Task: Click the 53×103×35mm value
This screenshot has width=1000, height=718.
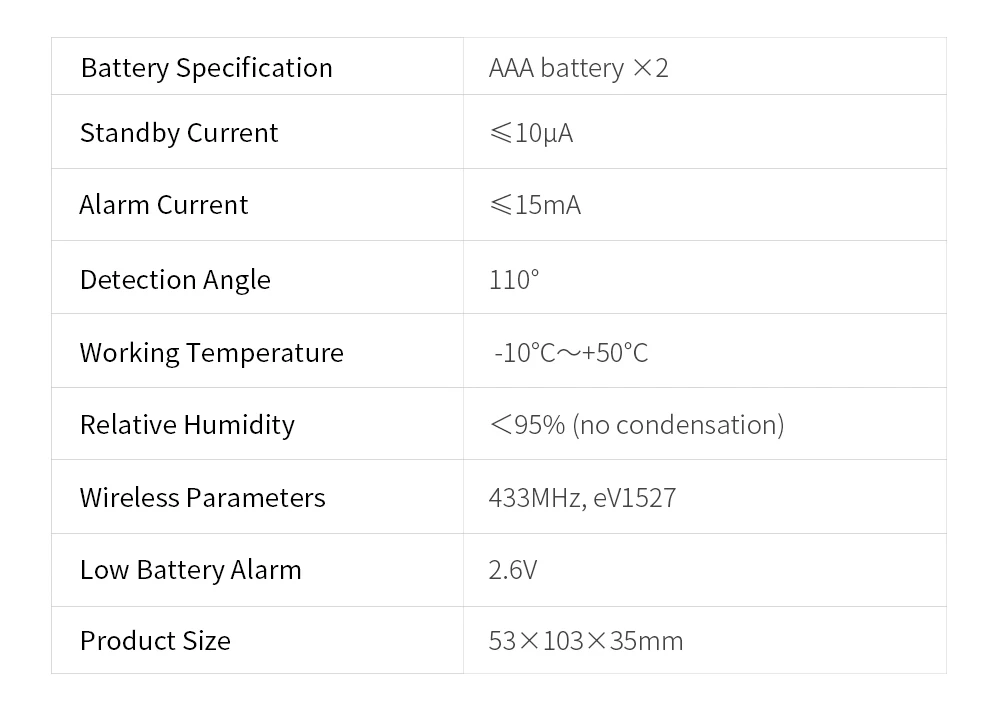Action: (586, 641)
